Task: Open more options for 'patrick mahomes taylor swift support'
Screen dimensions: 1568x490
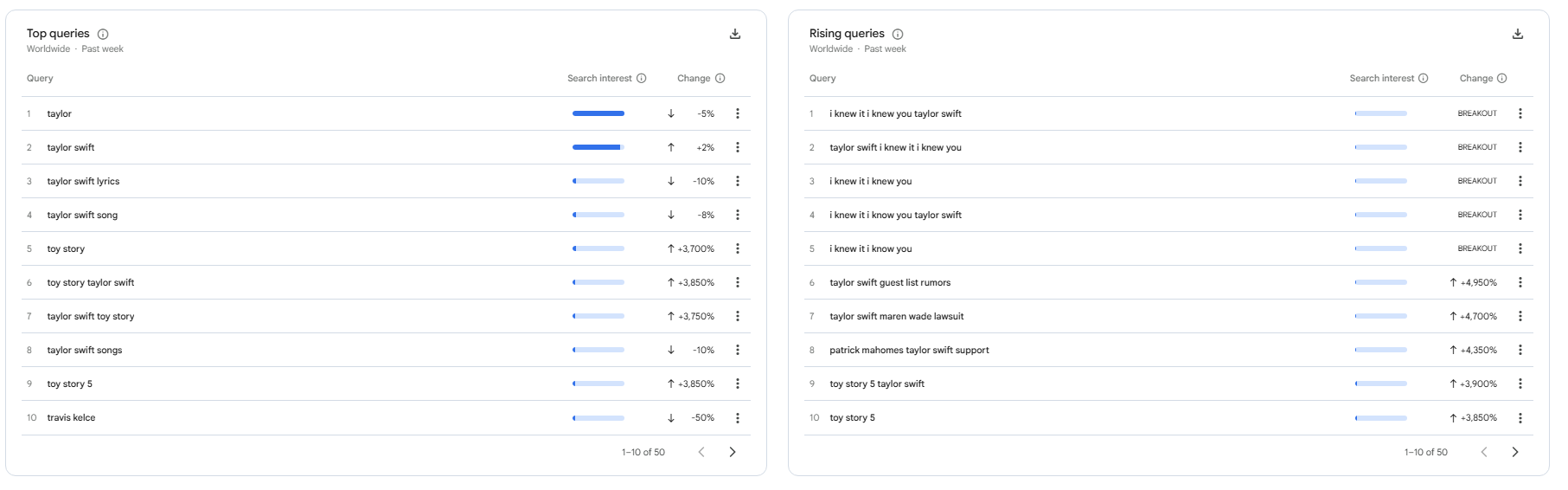Action: point(1520,350)
